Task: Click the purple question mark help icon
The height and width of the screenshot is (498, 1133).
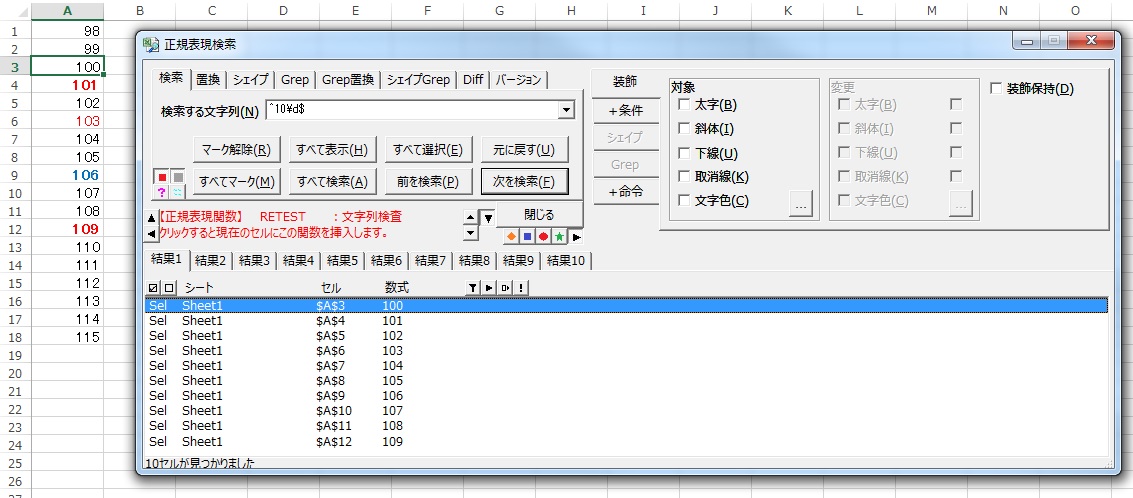Action: click(162, 192)
